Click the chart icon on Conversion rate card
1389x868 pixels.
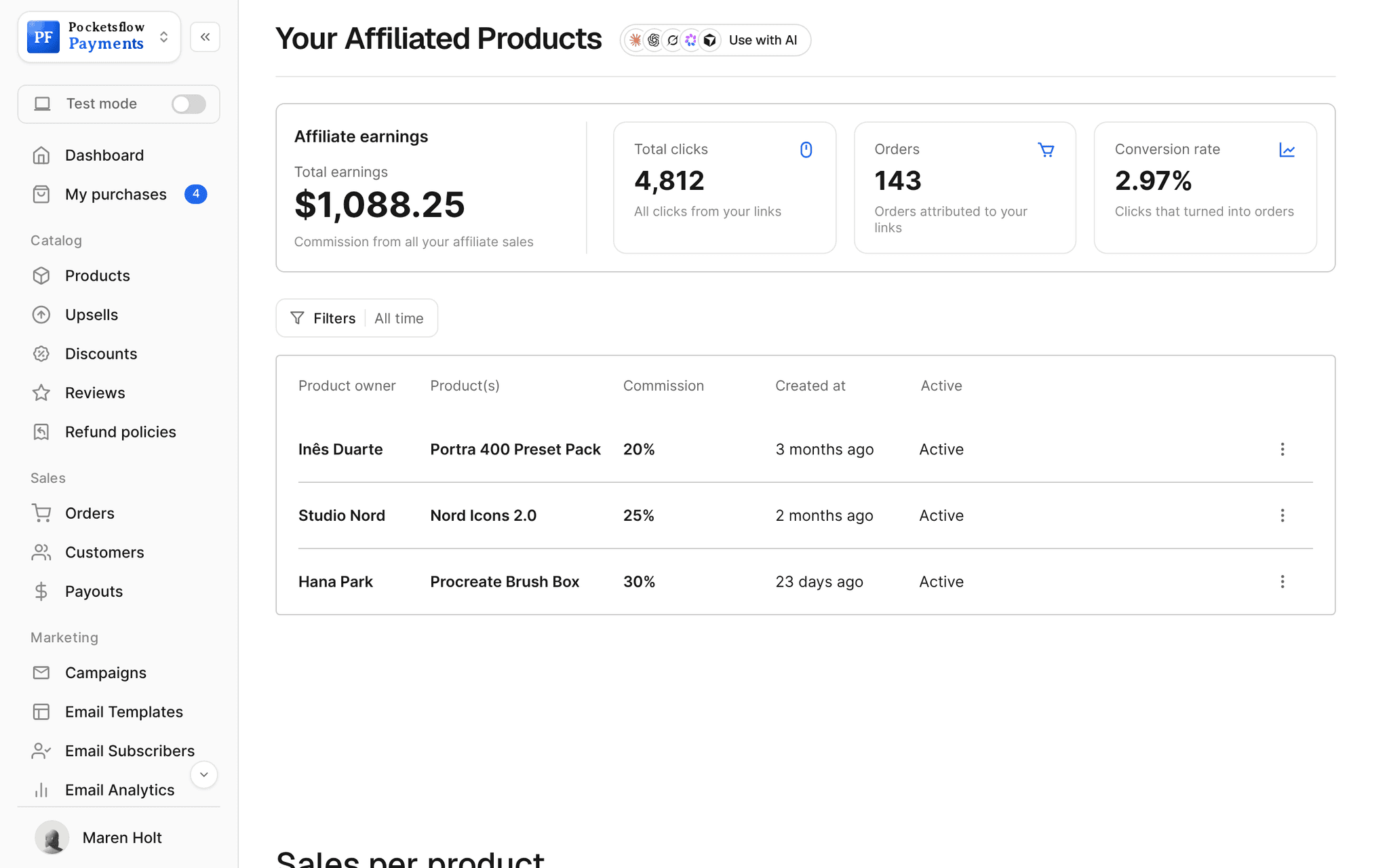click(1287, 150)
